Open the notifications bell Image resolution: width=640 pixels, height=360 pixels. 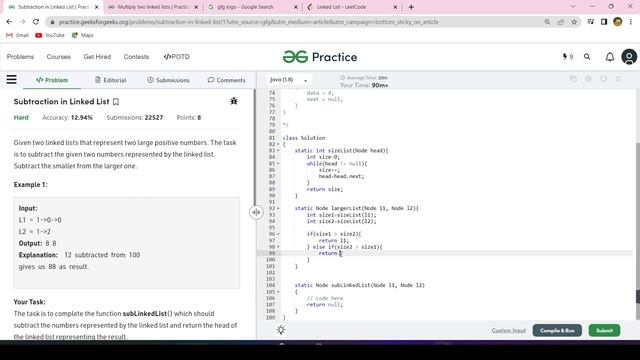click(610, 57)
